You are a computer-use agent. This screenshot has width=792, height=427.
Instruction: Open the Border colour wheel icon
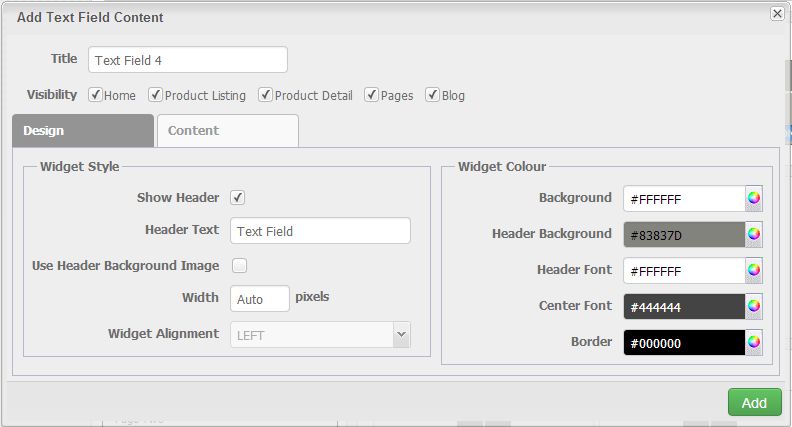tap(754, 342)
